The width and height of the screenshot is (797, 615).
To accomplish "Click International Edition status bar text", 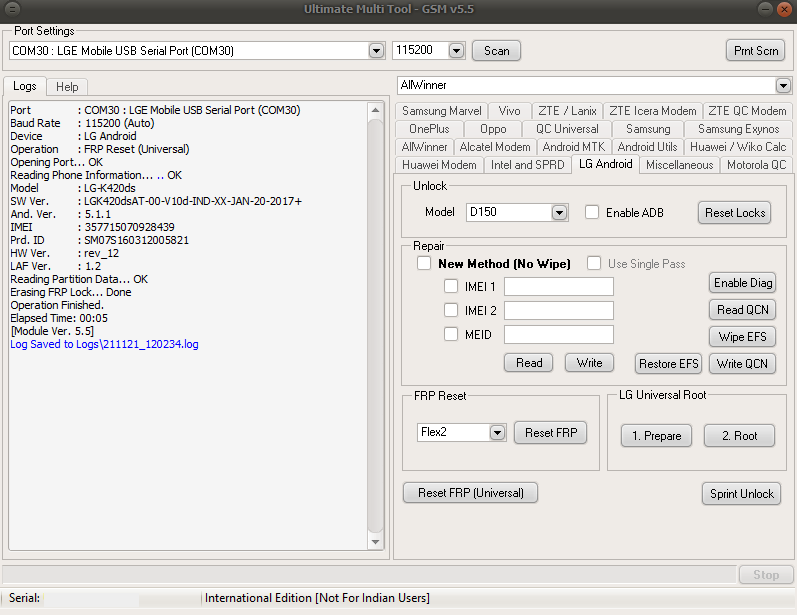I will [317, 598].
